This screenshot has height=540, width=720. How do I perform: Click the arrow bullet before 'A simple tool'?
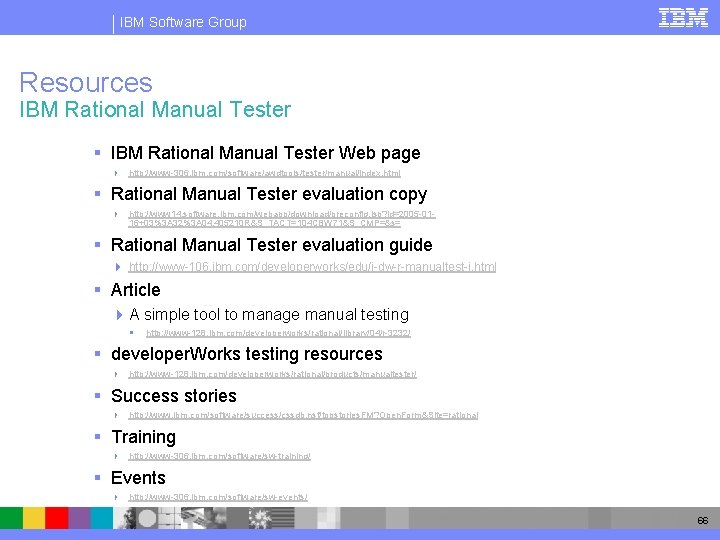click(119, 315)
